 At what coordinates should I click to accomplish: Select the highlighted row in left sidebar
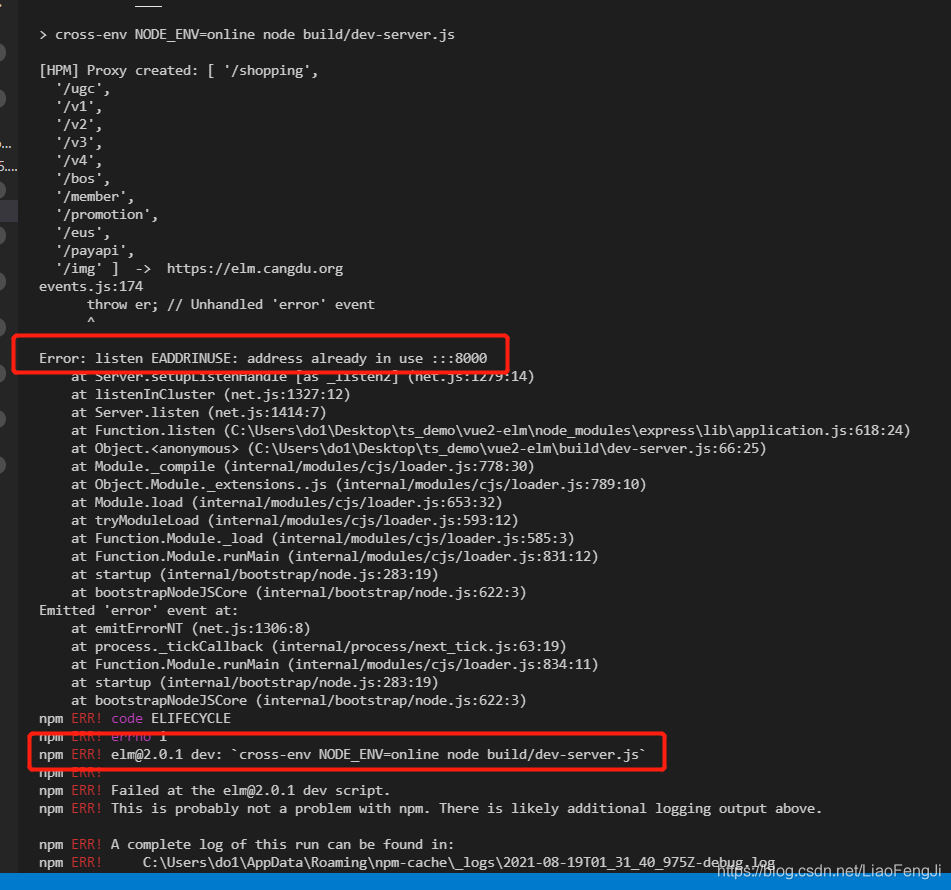coord(9,210)
